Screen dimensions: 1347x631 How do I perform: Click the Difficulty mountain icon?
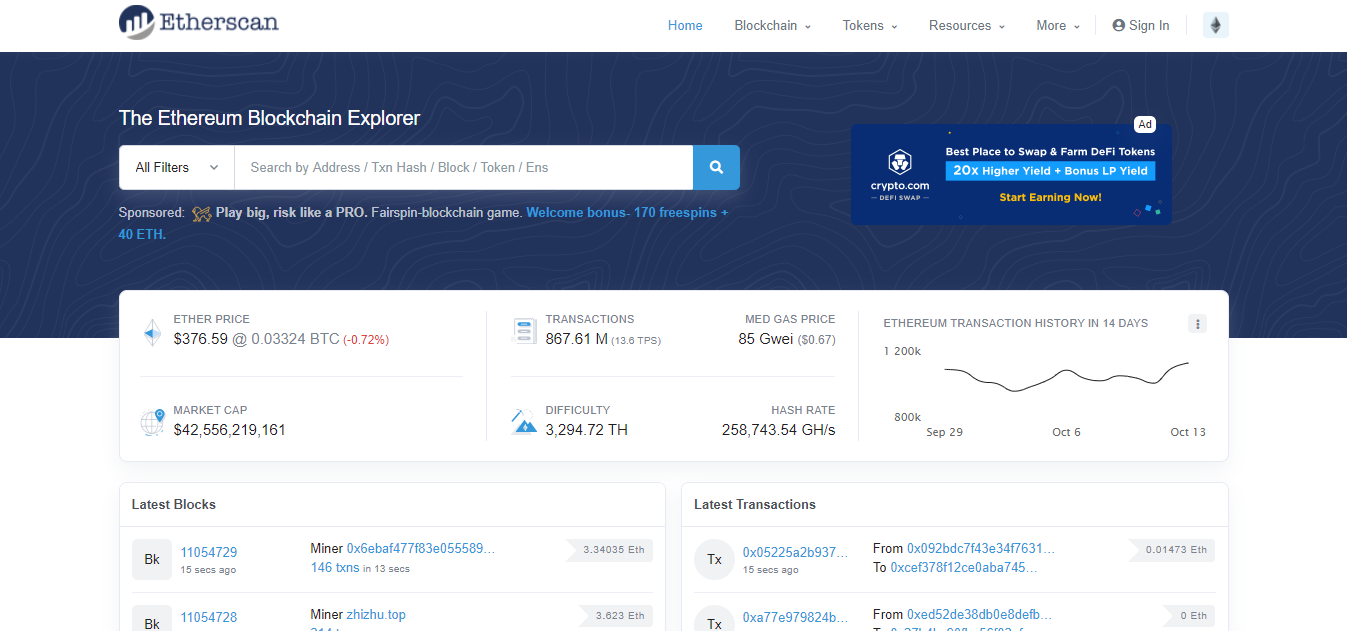(x=524, y=422)
